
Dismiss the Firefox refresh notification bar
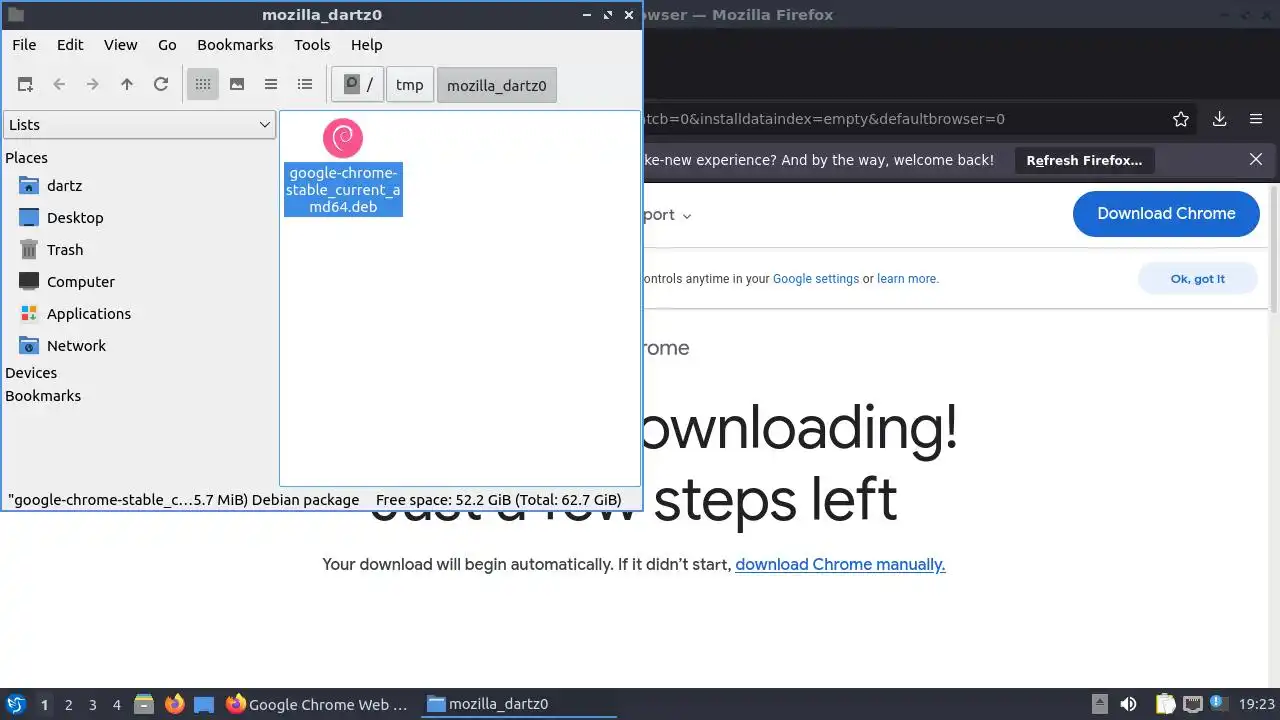click(x=1256, y=160)
